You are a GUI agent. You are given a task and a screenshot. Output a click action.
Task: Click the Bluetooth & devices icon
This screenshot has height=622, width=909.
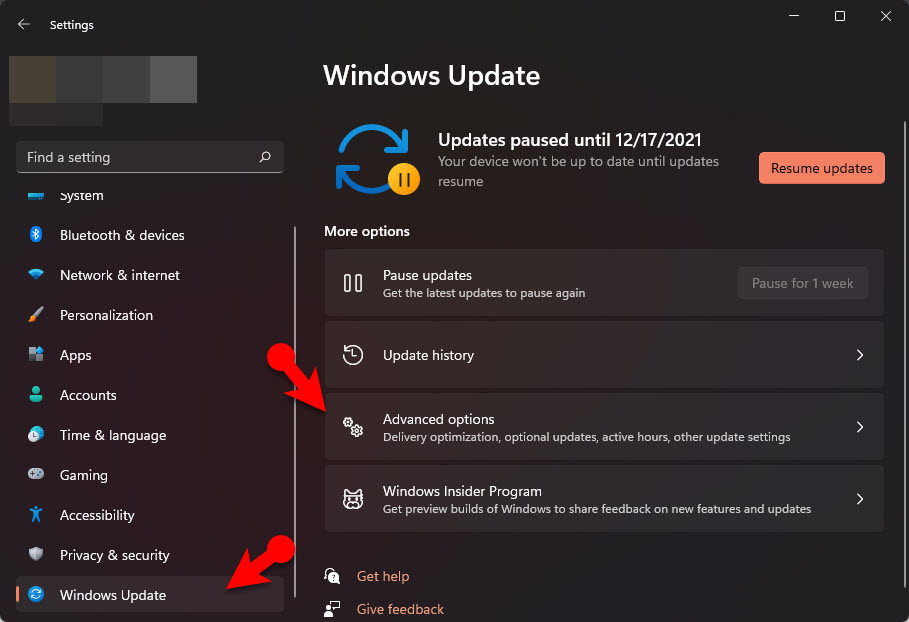coord(36,235)
